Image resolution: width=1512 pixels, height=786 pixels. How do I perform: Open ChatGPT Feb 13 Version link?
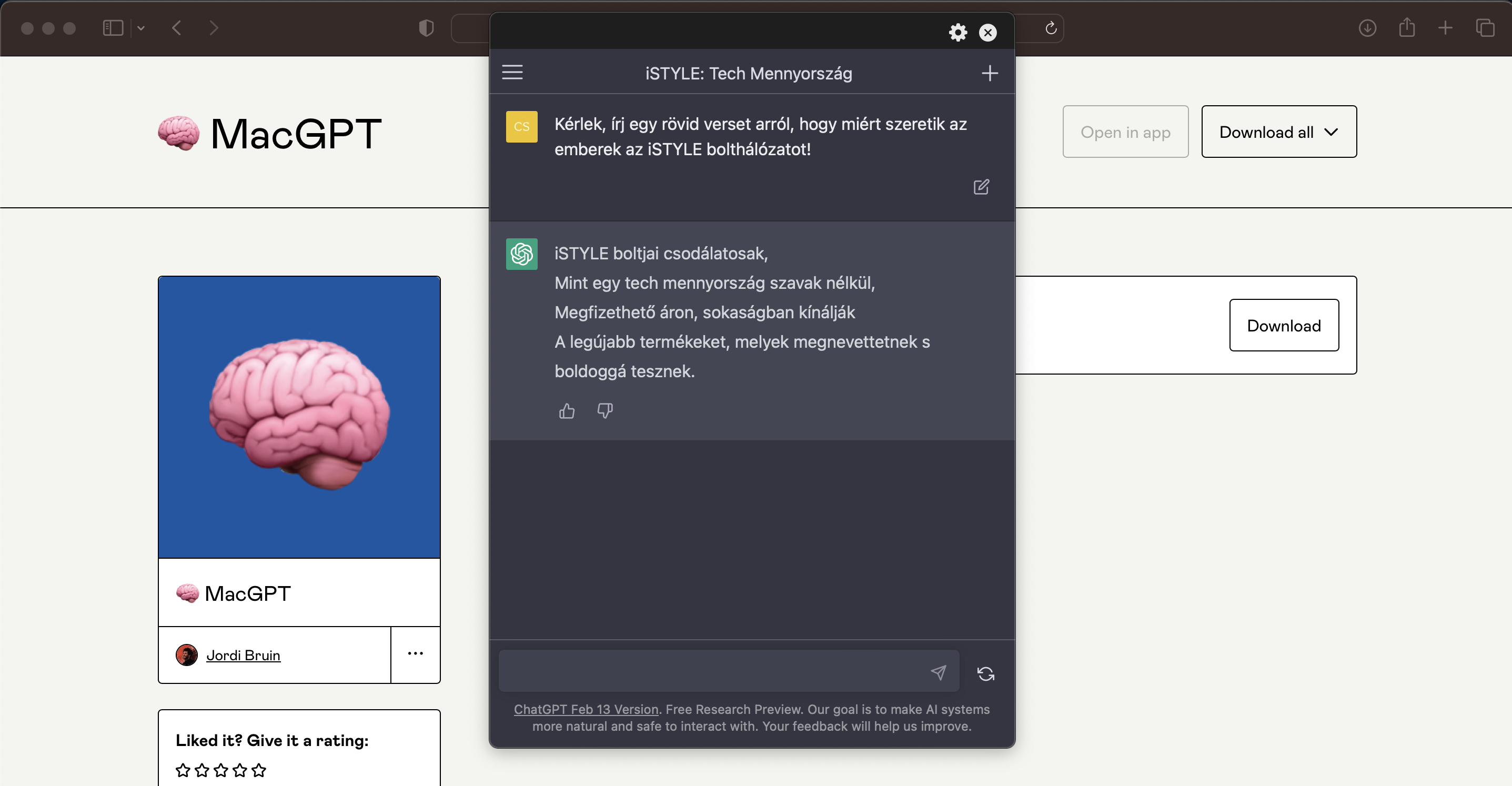coord(586,709)
